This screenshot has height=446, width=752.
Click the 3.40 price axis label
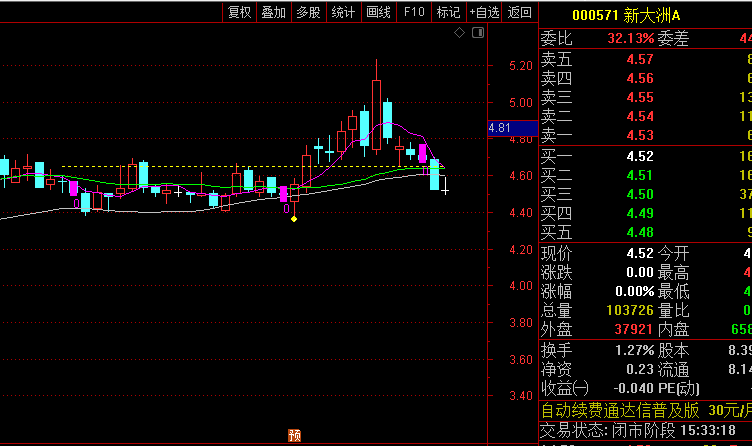click(x=521, y=396)
